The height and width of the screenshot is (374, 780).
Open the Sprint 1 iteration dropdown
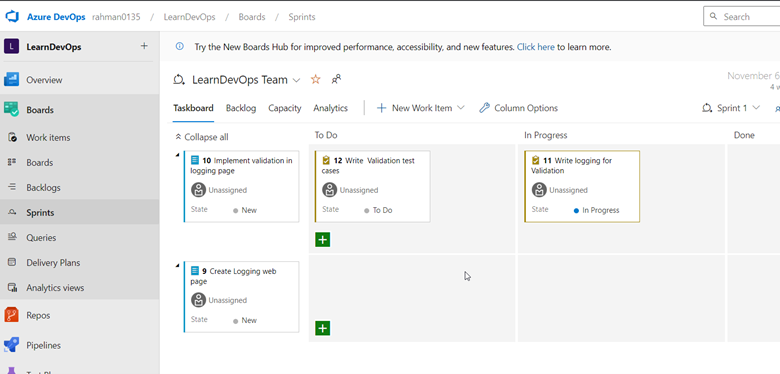(x=731, y=108)
